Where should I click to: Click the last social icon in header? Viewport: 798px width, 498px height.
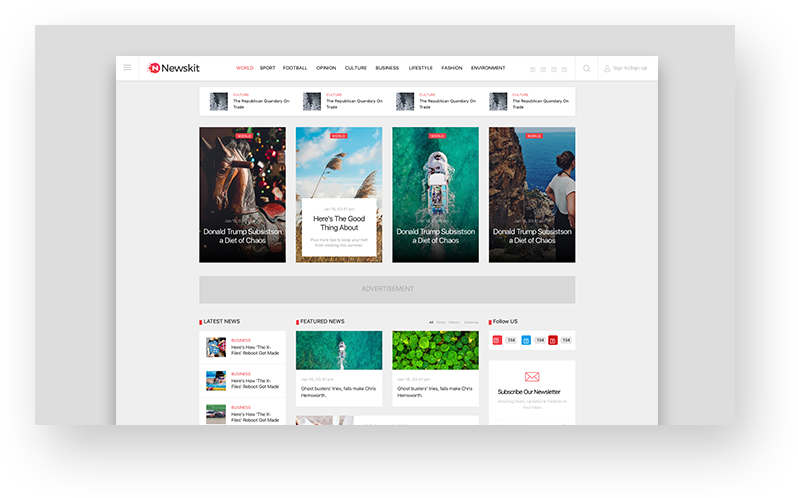coord(565,69)
